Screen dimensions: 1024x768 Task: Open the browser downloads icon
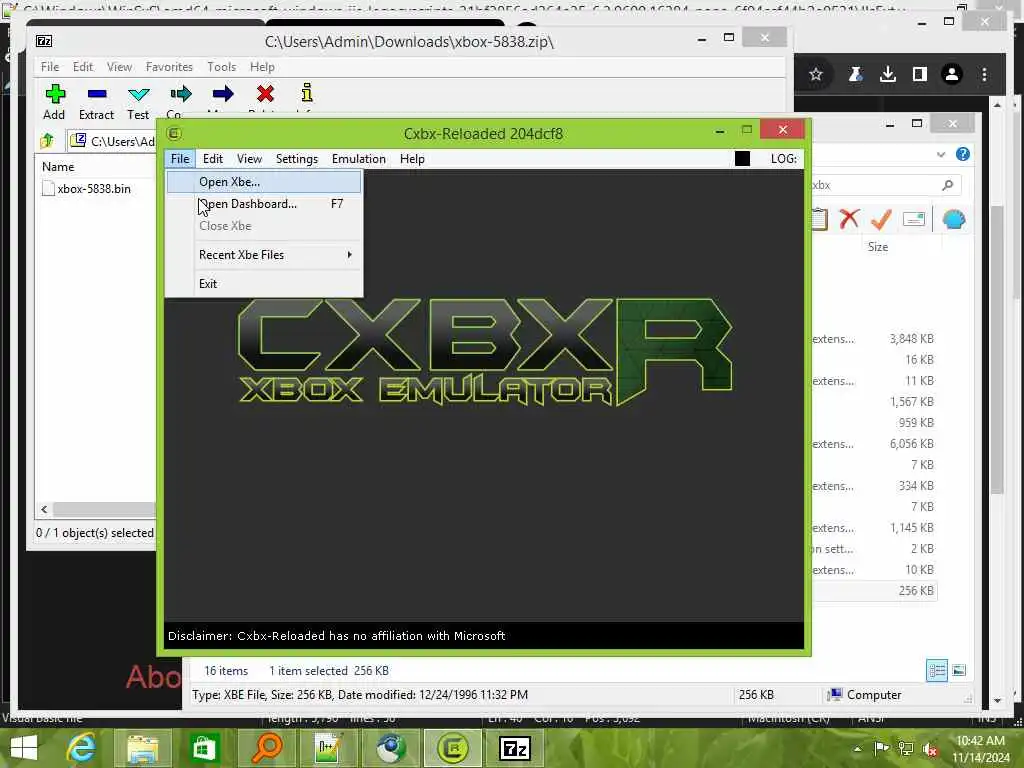point(888,74)
